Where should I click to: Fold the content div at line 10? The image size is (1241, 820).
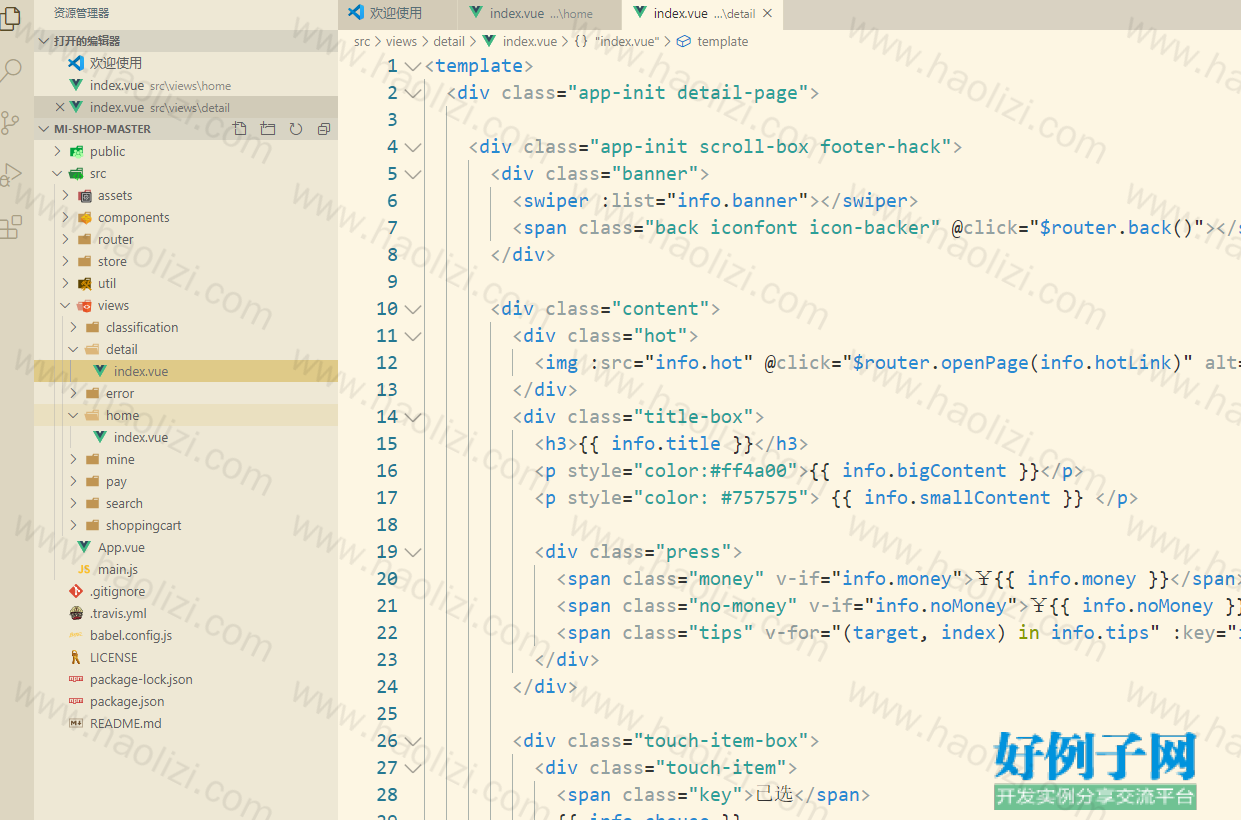pos(413,309)
